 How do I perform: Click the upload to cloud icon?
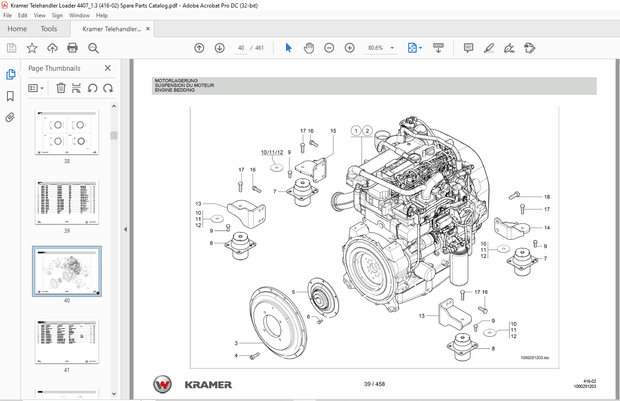[x=52, y=48]
